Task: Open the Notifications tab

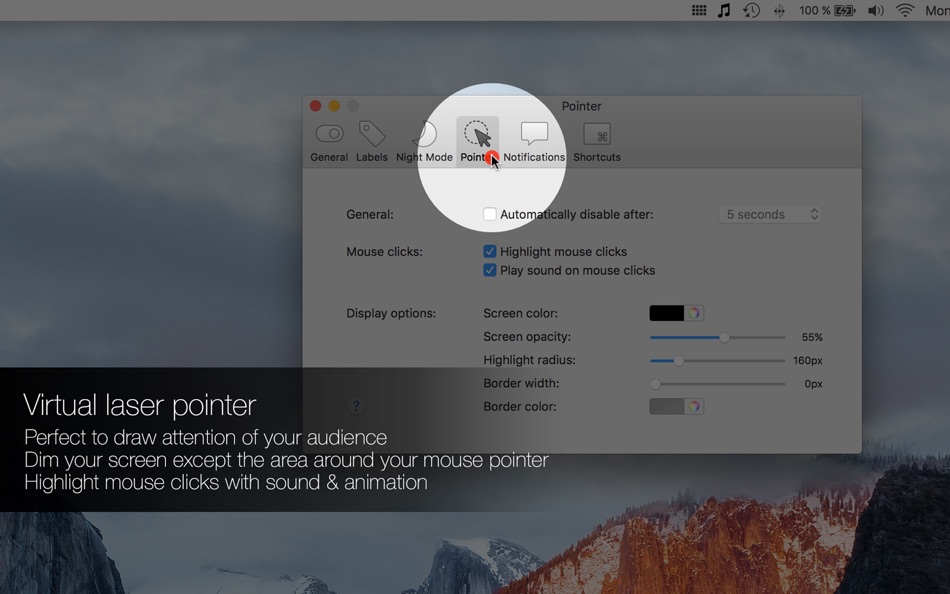Action: [534, 142]
